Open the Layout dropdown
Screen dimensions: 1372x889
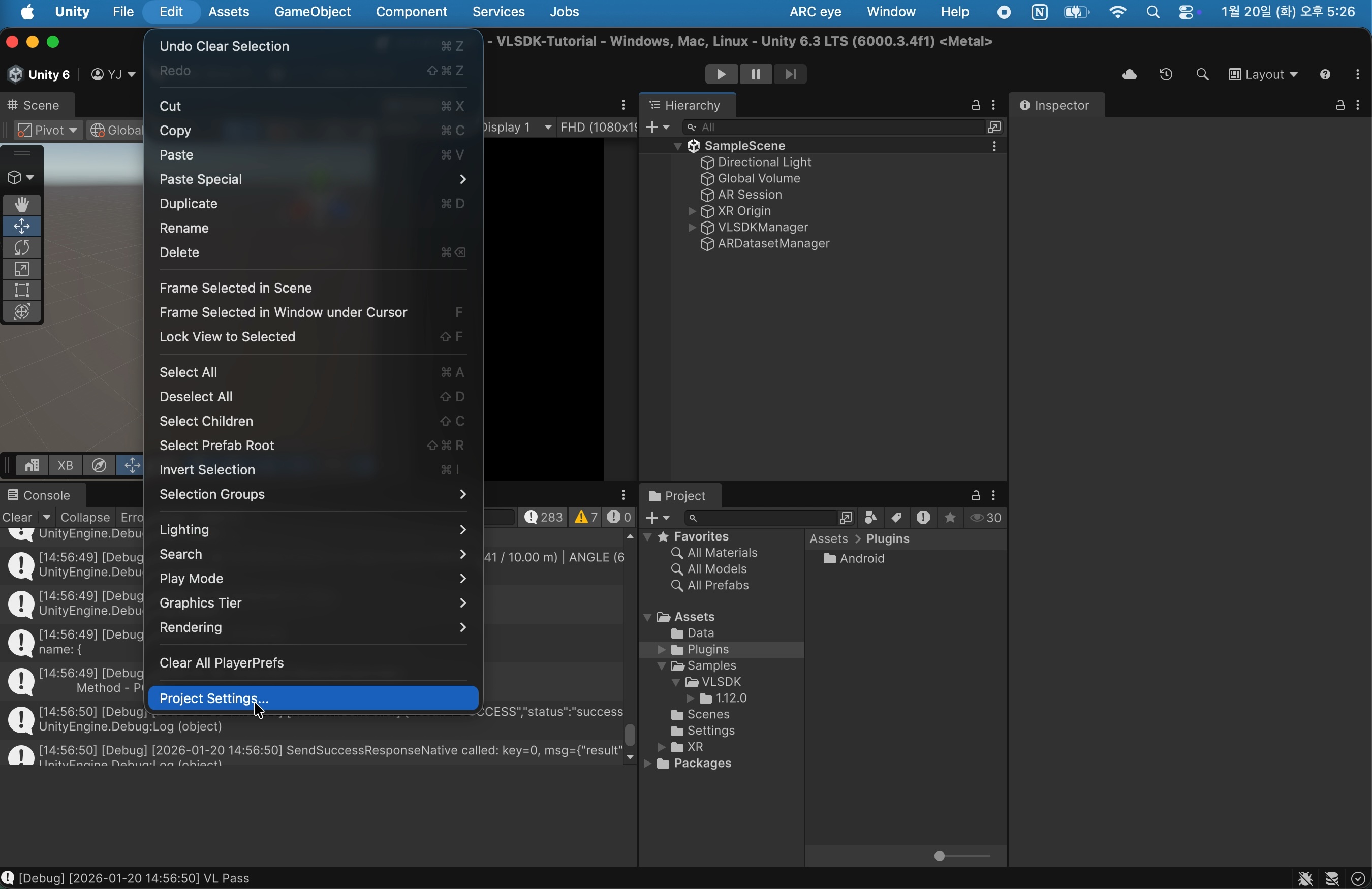[1263, 75]
